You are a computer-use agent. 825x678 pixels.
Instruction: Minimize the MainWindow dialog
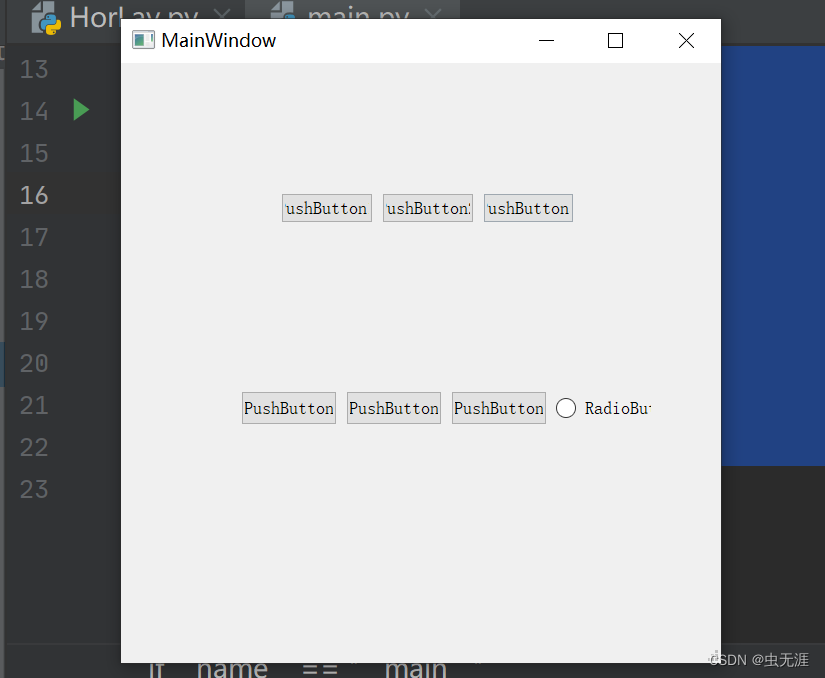[547, 41]
